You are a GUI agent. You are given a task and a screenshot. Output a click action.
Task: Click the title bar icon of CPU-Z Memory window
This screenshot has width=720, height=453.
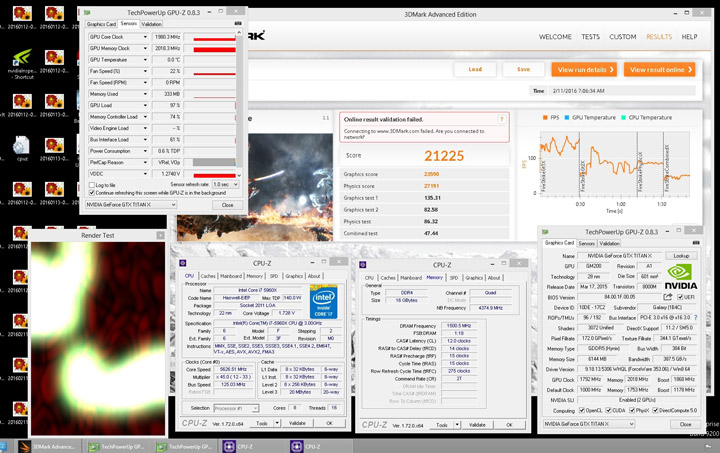(362, 265)
